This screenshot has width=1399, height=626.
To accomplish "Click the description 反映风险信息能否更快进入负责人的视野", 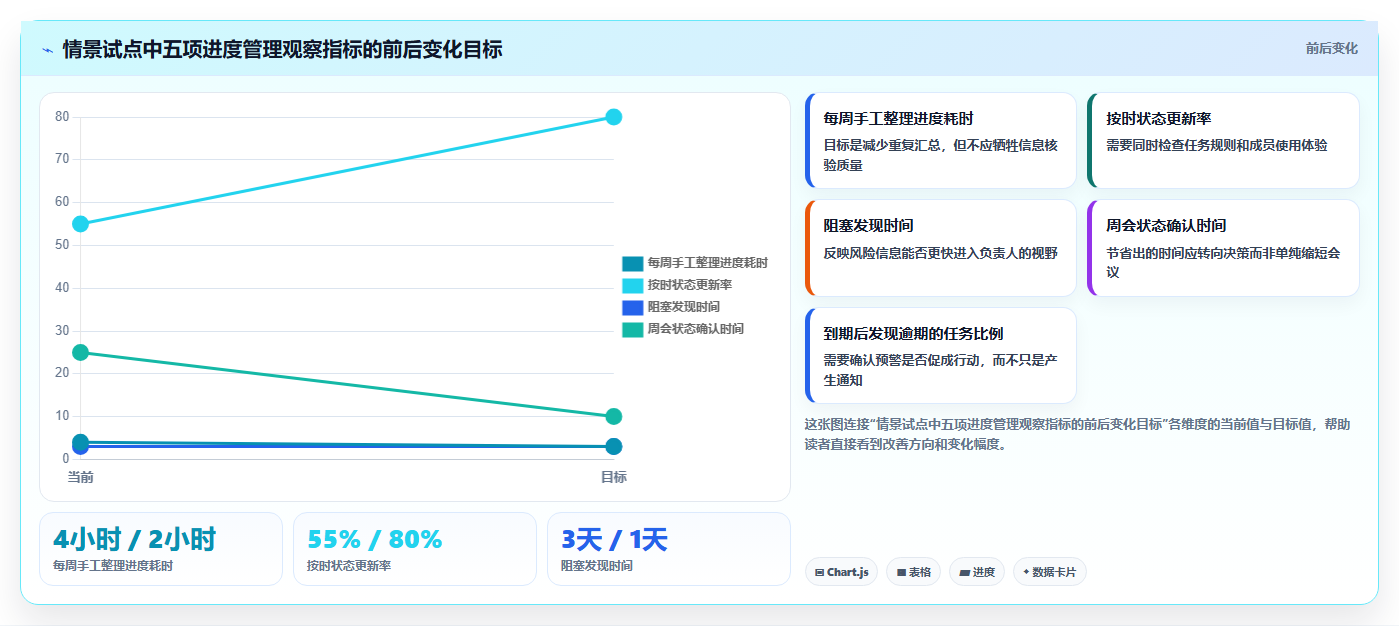I will tap(941, 253).
